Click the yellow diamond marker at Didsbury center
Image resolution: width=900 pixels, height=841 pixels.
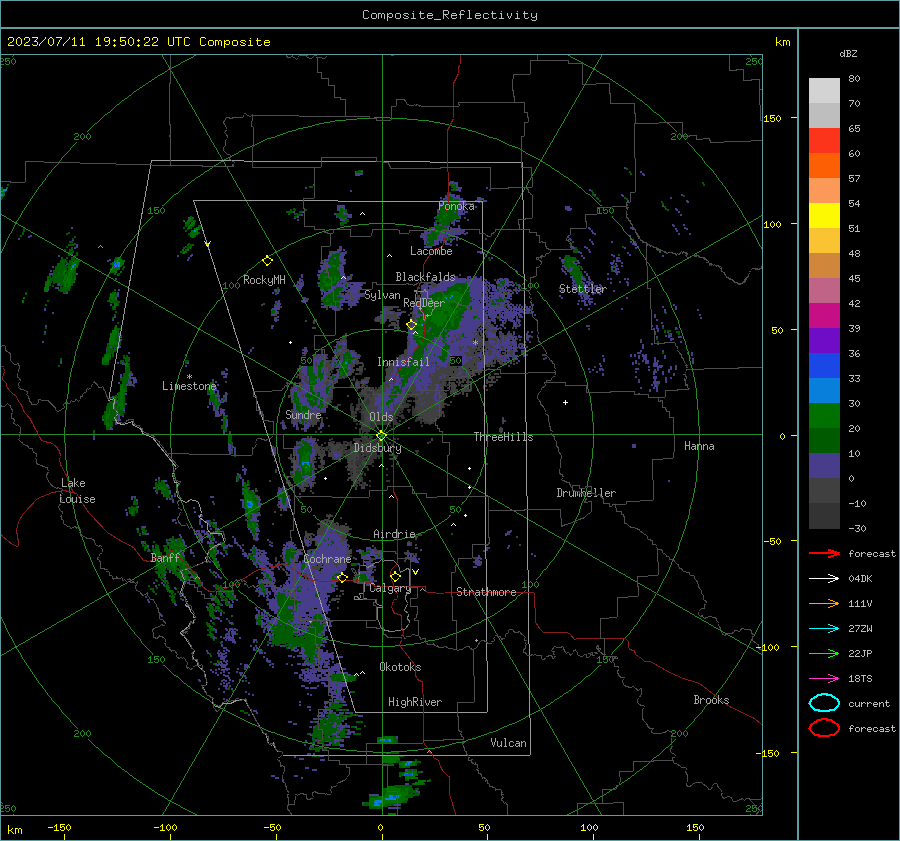[381, 435]
